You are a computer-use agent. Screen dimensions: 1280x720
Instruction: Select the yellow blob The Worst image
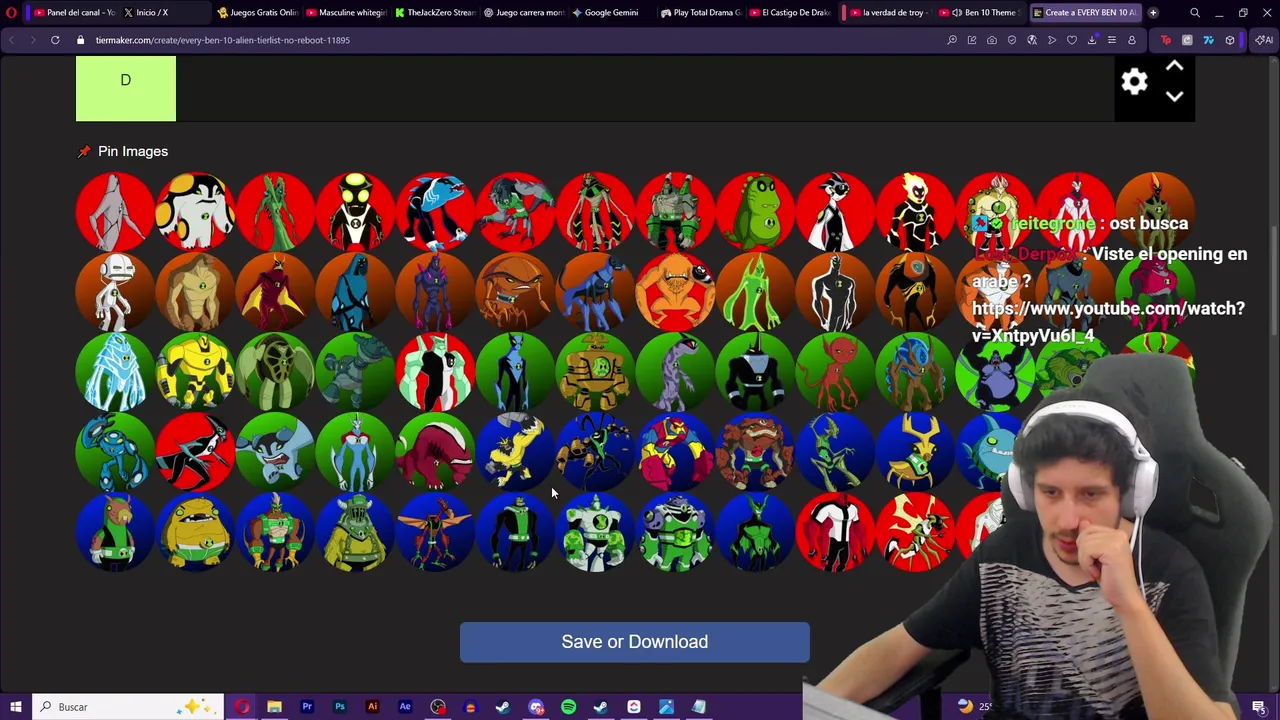coord(196,531)
